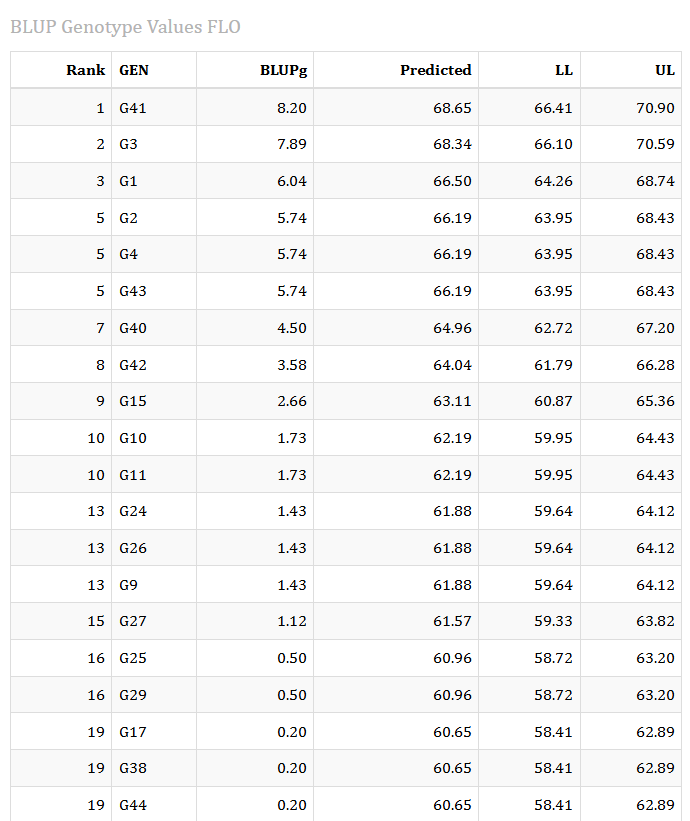Click the Predicted column header
The image size is (690, 821).
coord(436,70)
